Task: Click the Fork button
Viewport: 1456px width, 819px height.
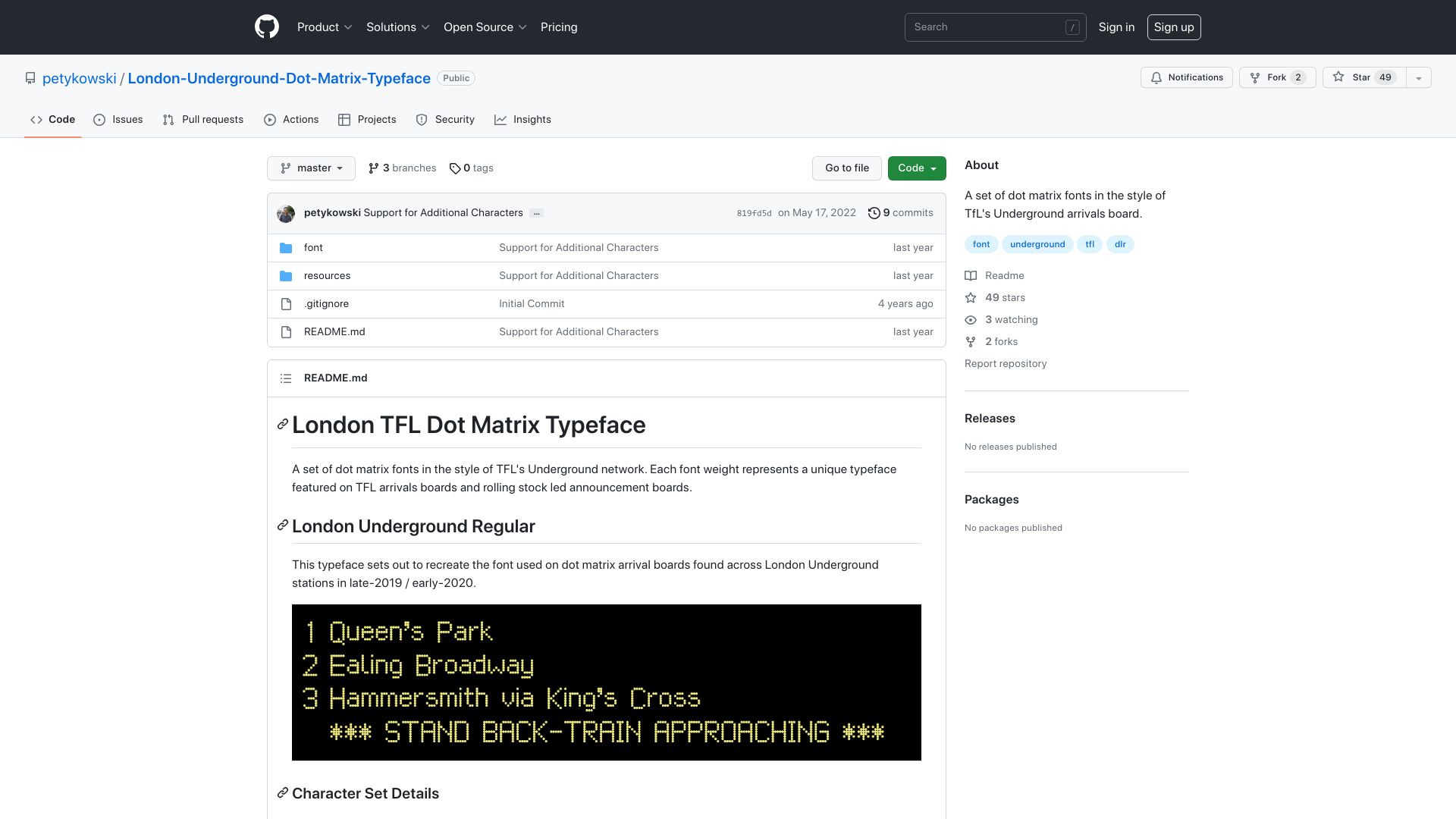Action: click(1278, 77)
